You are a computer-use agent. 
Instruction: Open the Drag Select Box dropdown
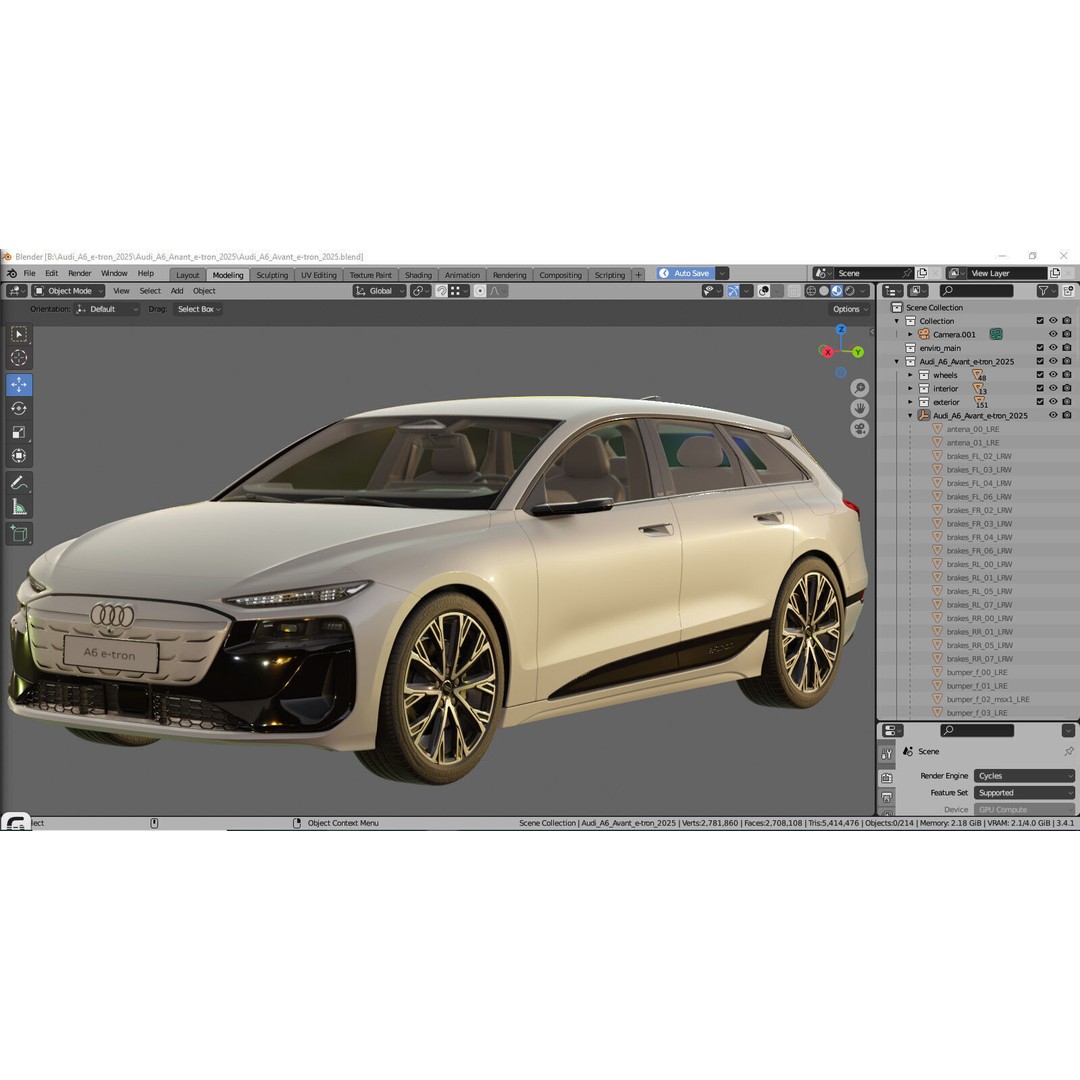(x=198, y=309)
